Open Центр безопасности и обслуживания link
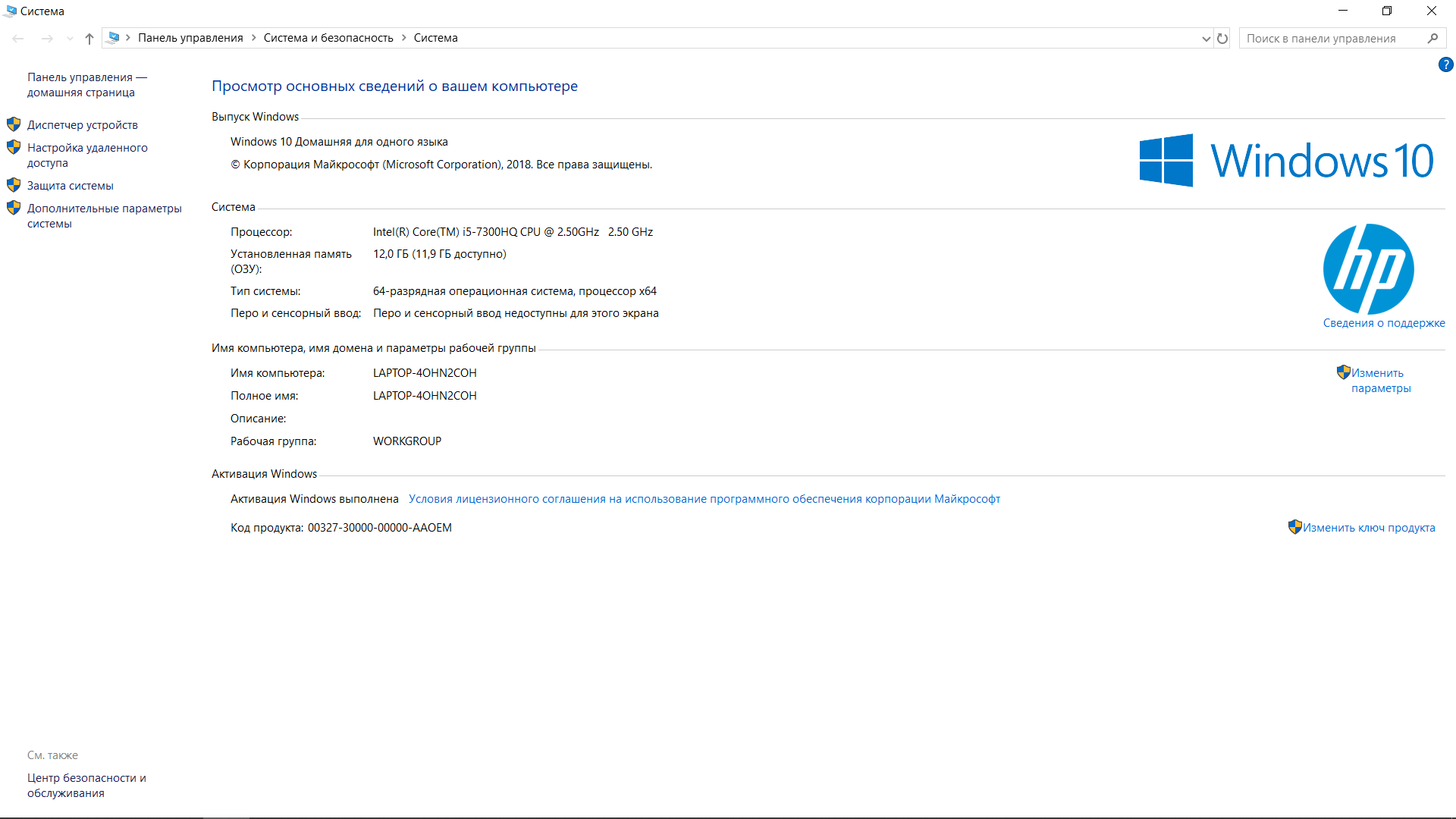The height and width of the screenshot is (819, 1456). pyautogui.click(x=86, y=786)
